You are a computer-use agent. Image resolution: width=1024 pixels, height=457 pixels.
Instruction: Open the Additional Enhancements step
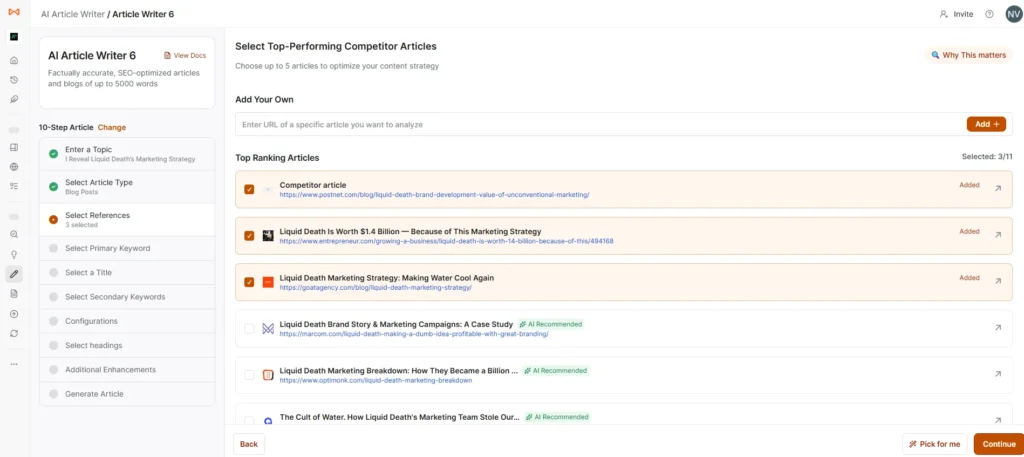click(x=127, y=370)
